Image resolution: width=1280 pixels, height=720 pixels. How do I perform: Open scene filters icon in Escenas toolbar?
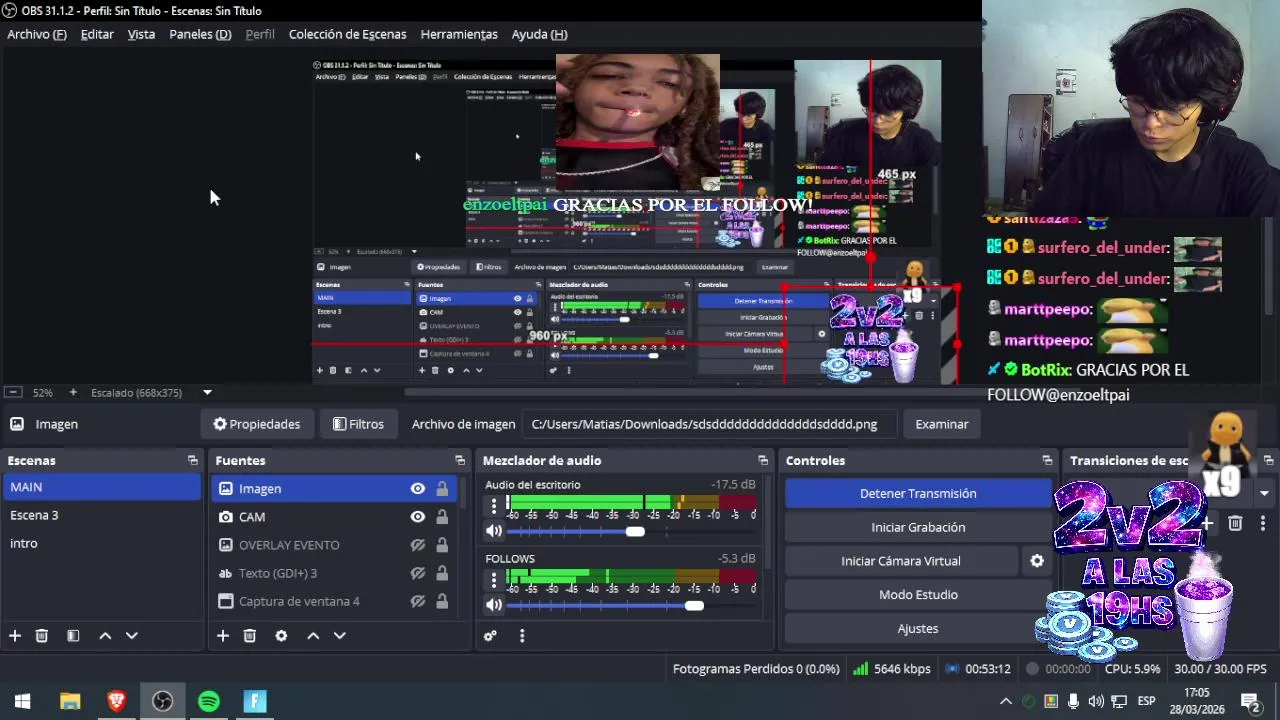(73, 636)
